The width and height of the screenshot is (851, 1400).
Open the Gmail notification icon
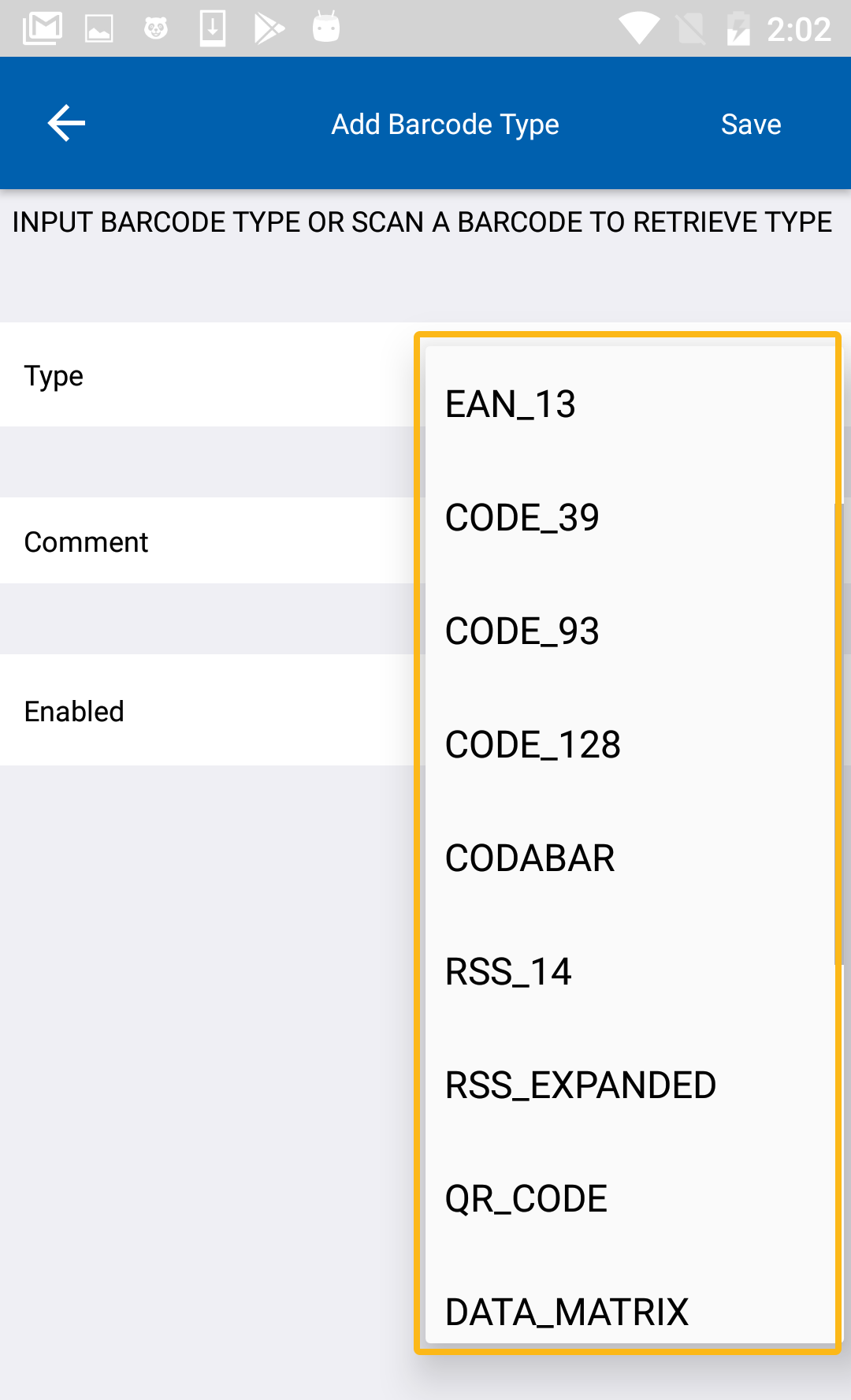click(x=43, y=29)
